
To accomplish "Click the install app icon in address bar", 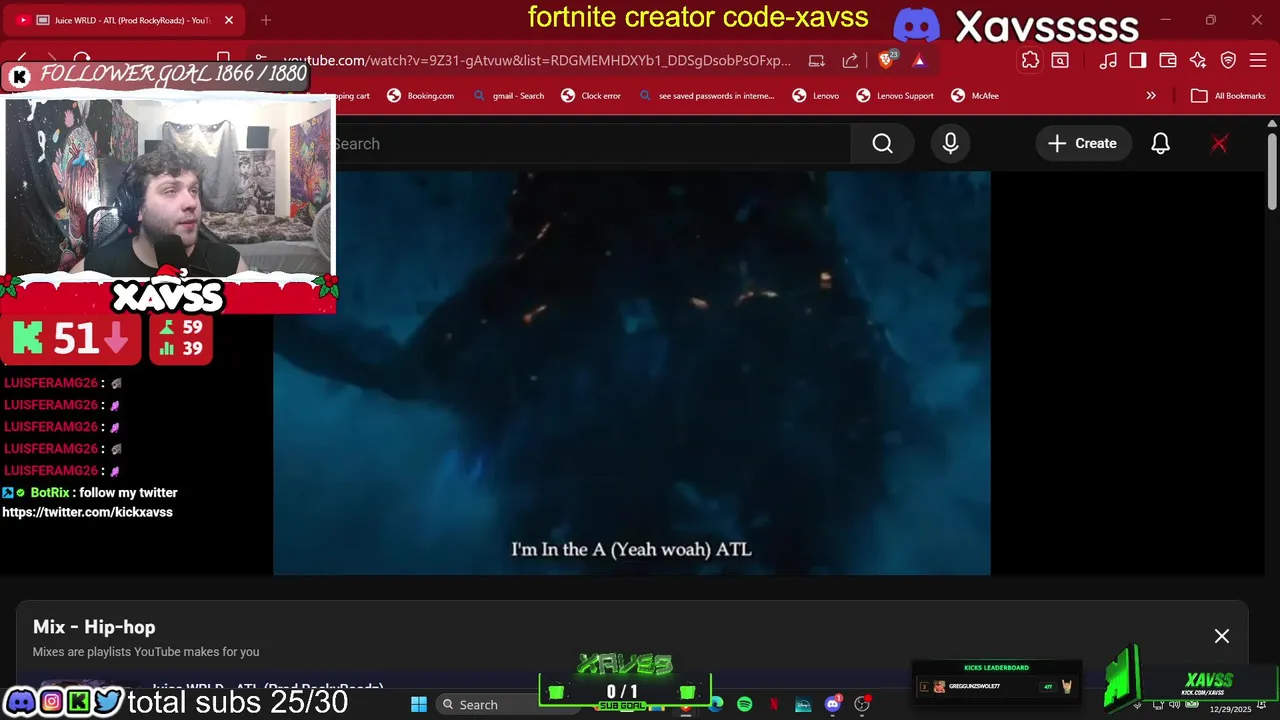I will tap(817, 60).
